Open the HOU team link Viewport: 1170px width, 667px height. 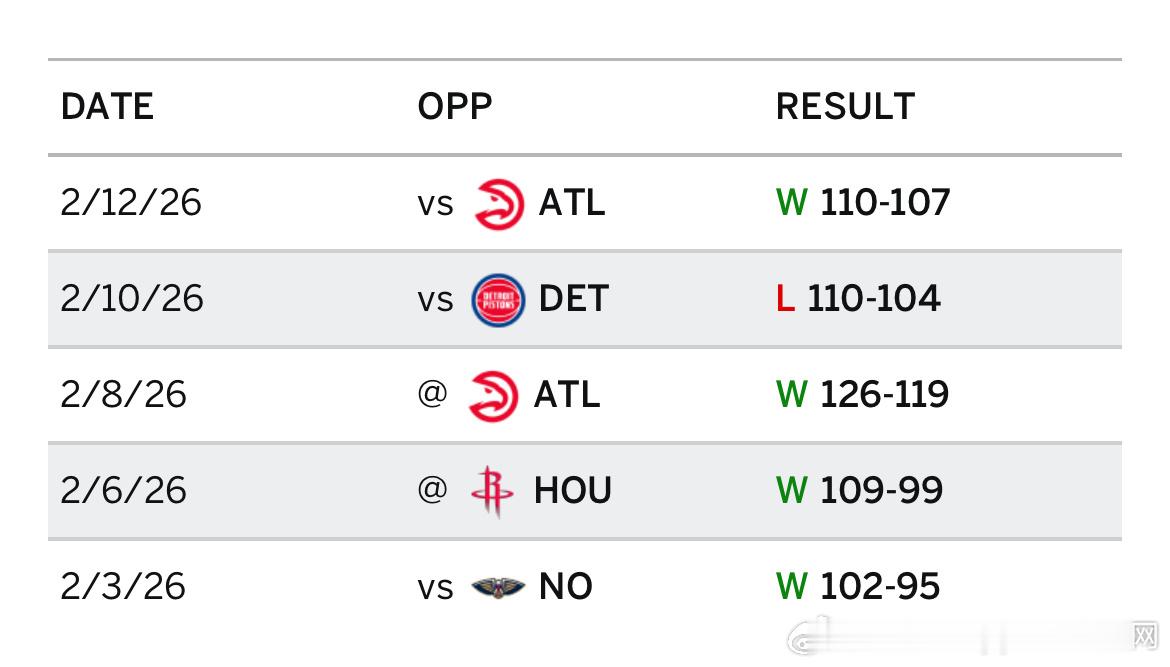coord(572,491)
